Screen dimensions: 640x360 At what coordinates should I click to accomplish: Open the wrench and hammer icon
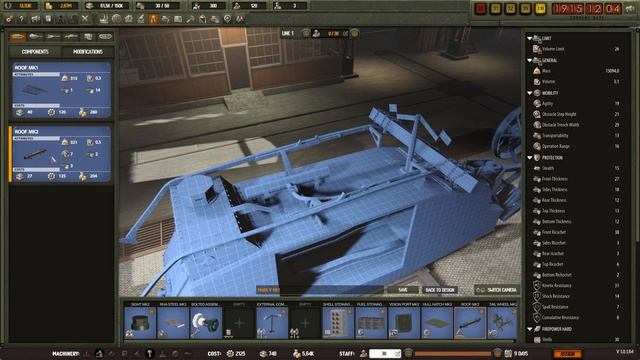190,19
